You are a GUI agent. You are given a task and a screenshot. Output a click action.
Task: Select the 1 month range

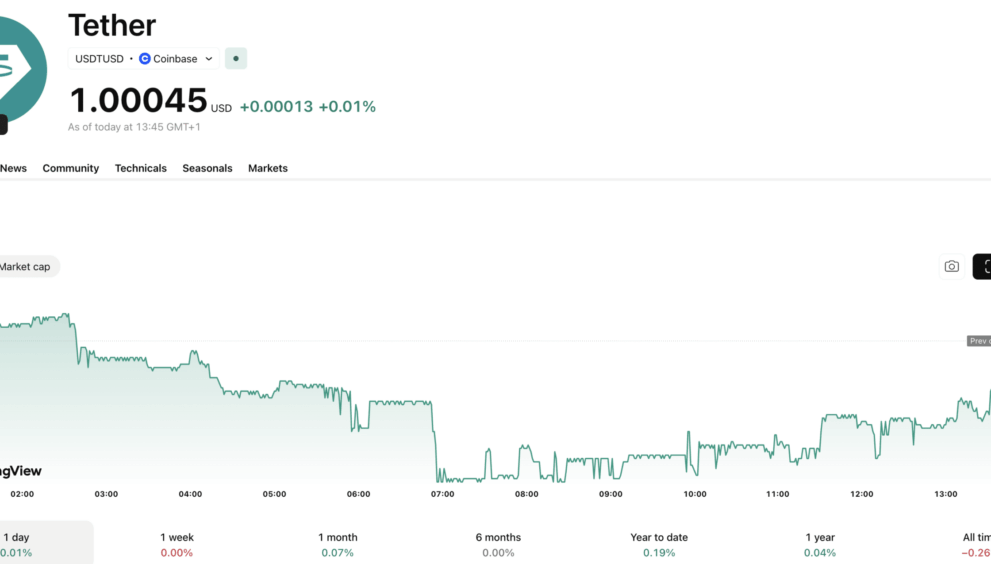point(337,544)
